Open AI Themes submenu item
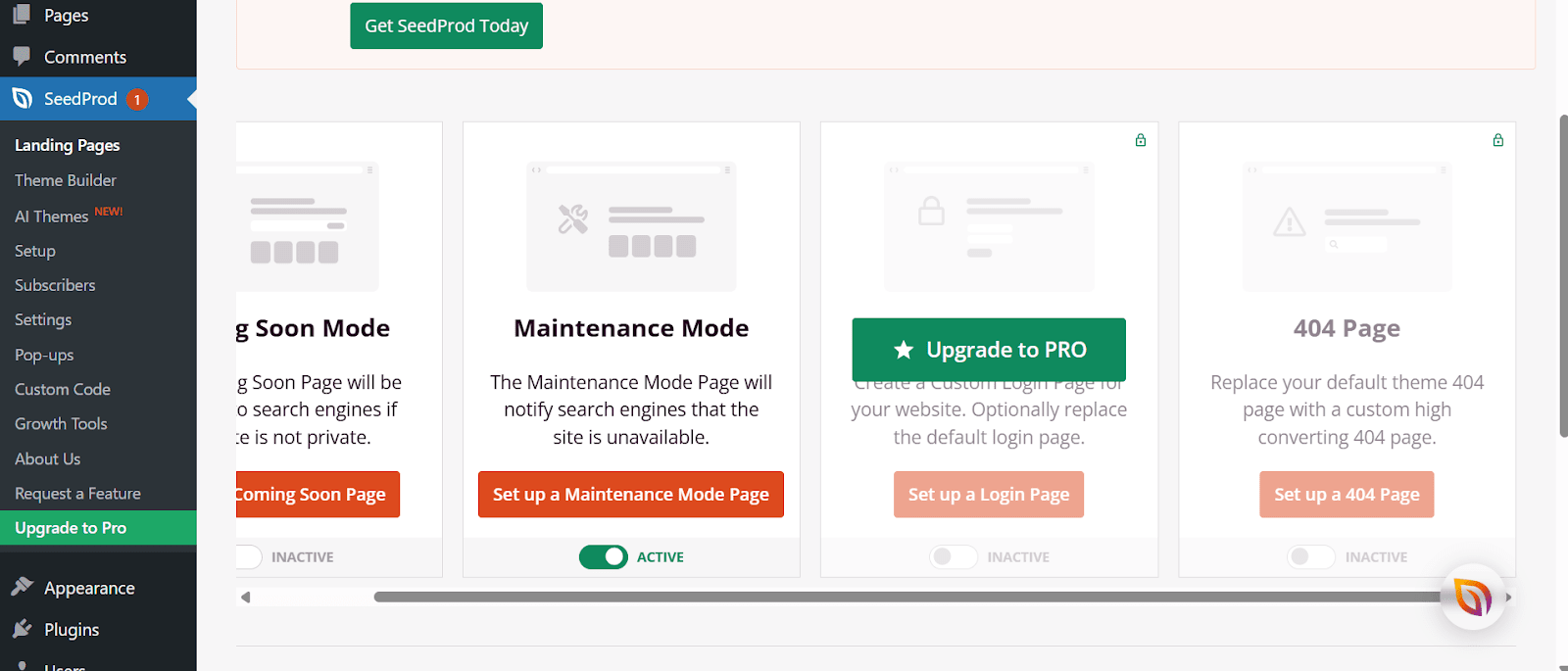The height and width of the screenshot is (671, 1568). [x=52, y=216]
